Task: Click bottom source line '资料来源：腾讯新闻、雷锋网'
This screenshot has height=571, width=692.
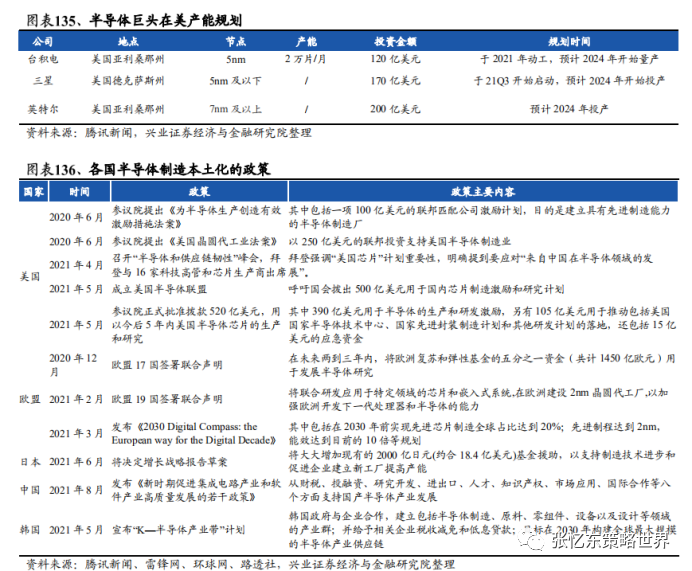Action: tap(241, 564)
